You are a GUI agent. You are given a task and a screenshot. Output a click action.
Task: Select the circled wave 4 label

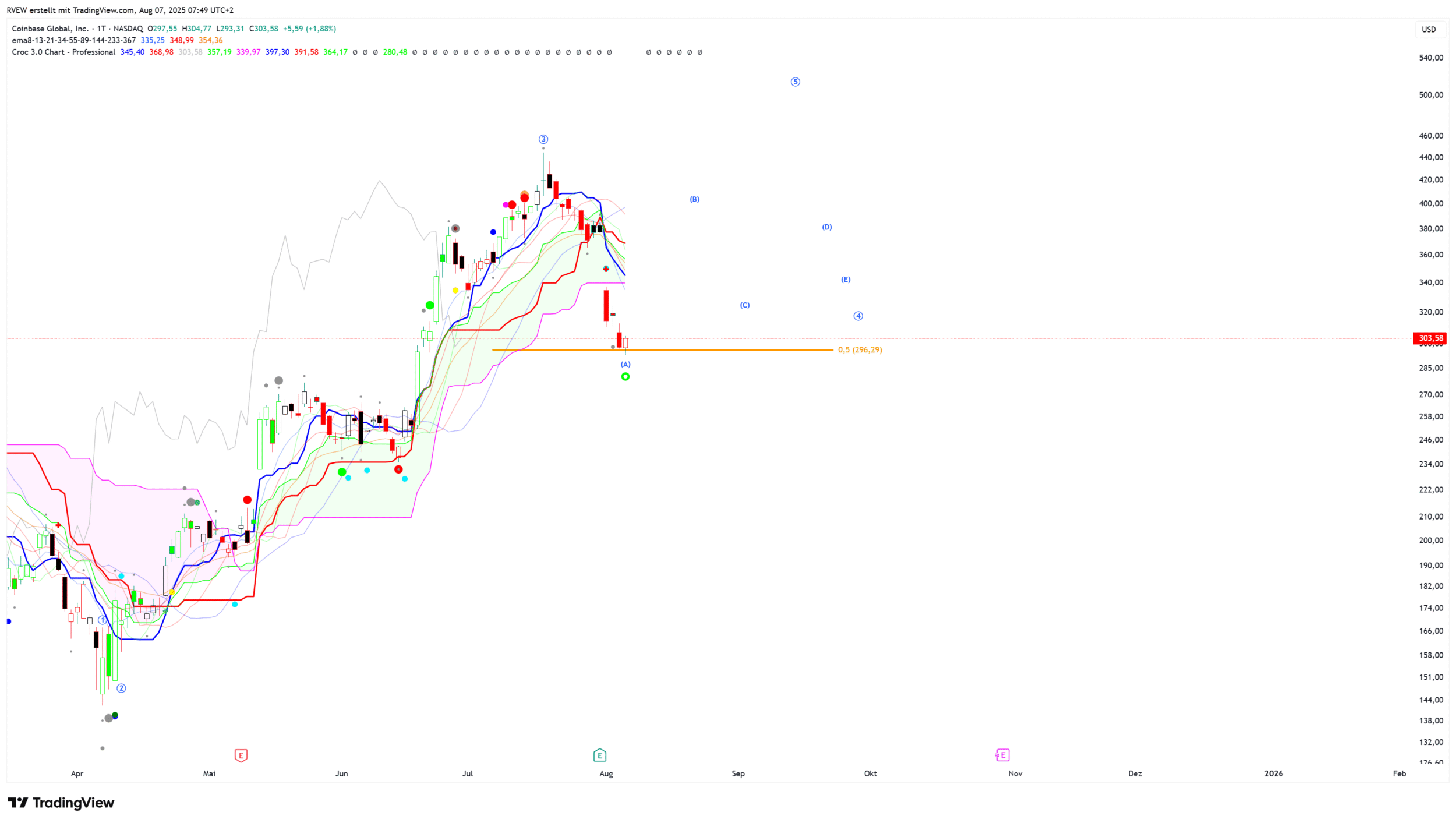(x=858, y=316)
